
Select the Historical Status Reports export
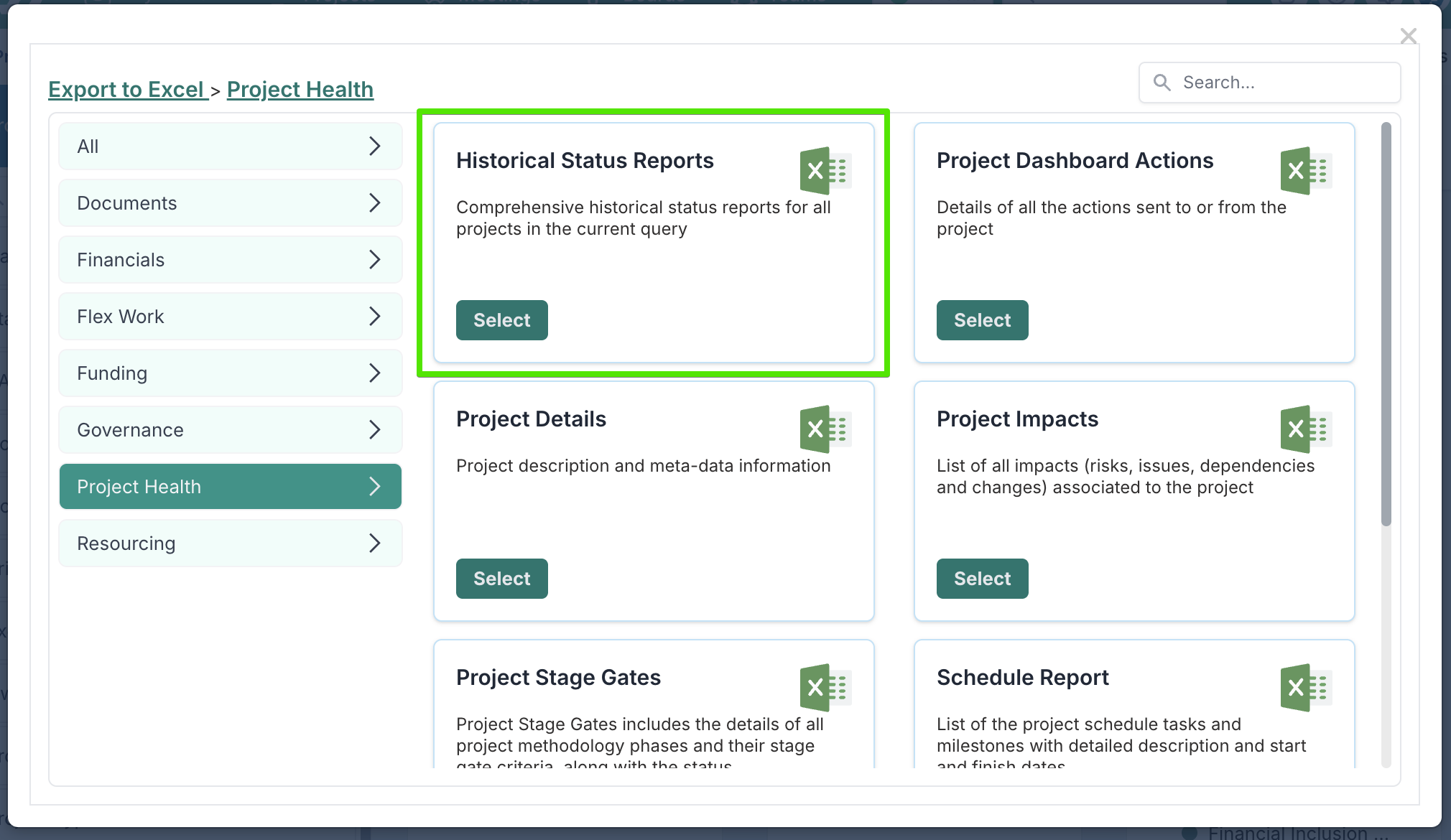pyautogui.click(x=501, y=320)
